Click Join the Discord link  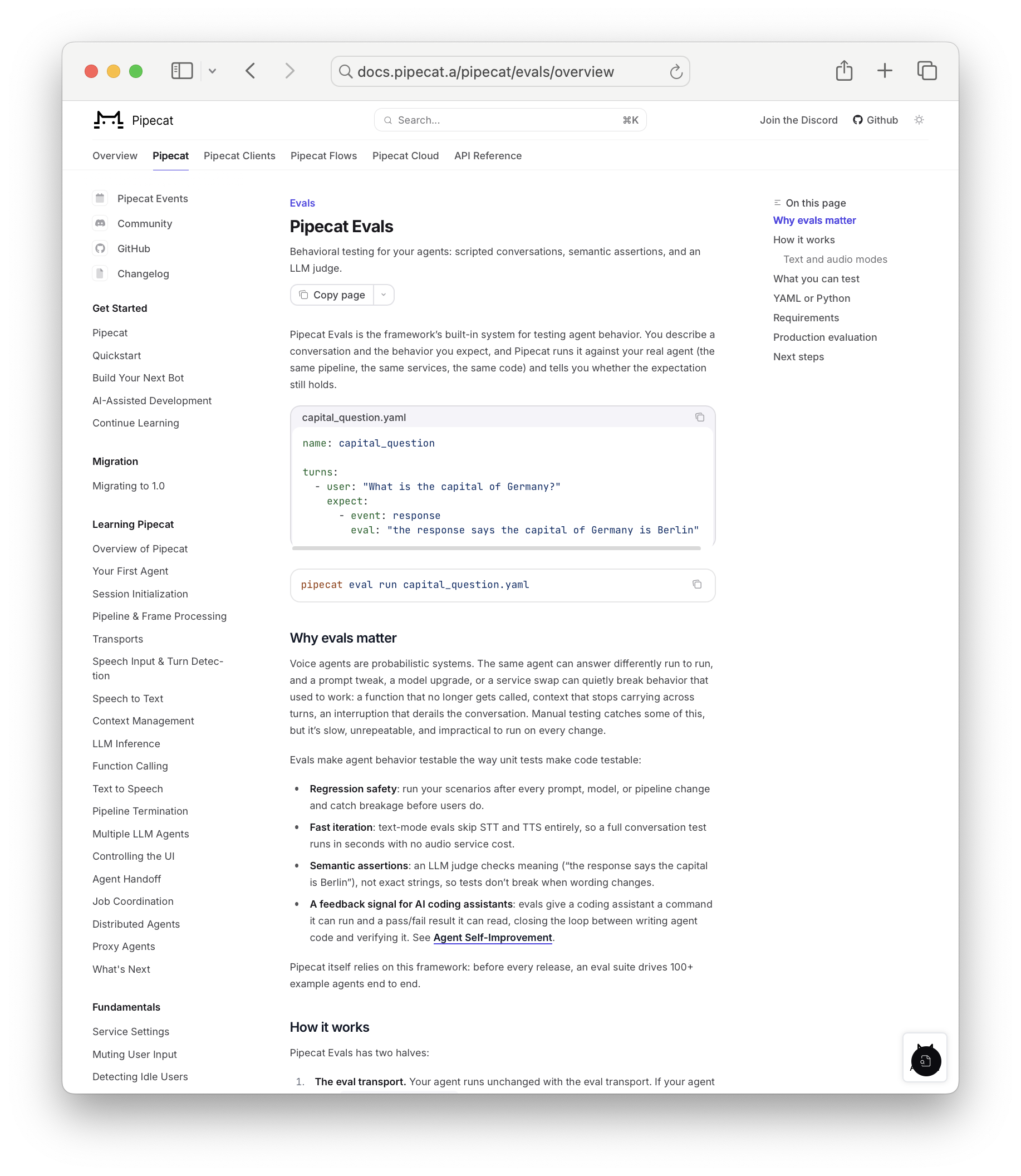coord(798,120)
